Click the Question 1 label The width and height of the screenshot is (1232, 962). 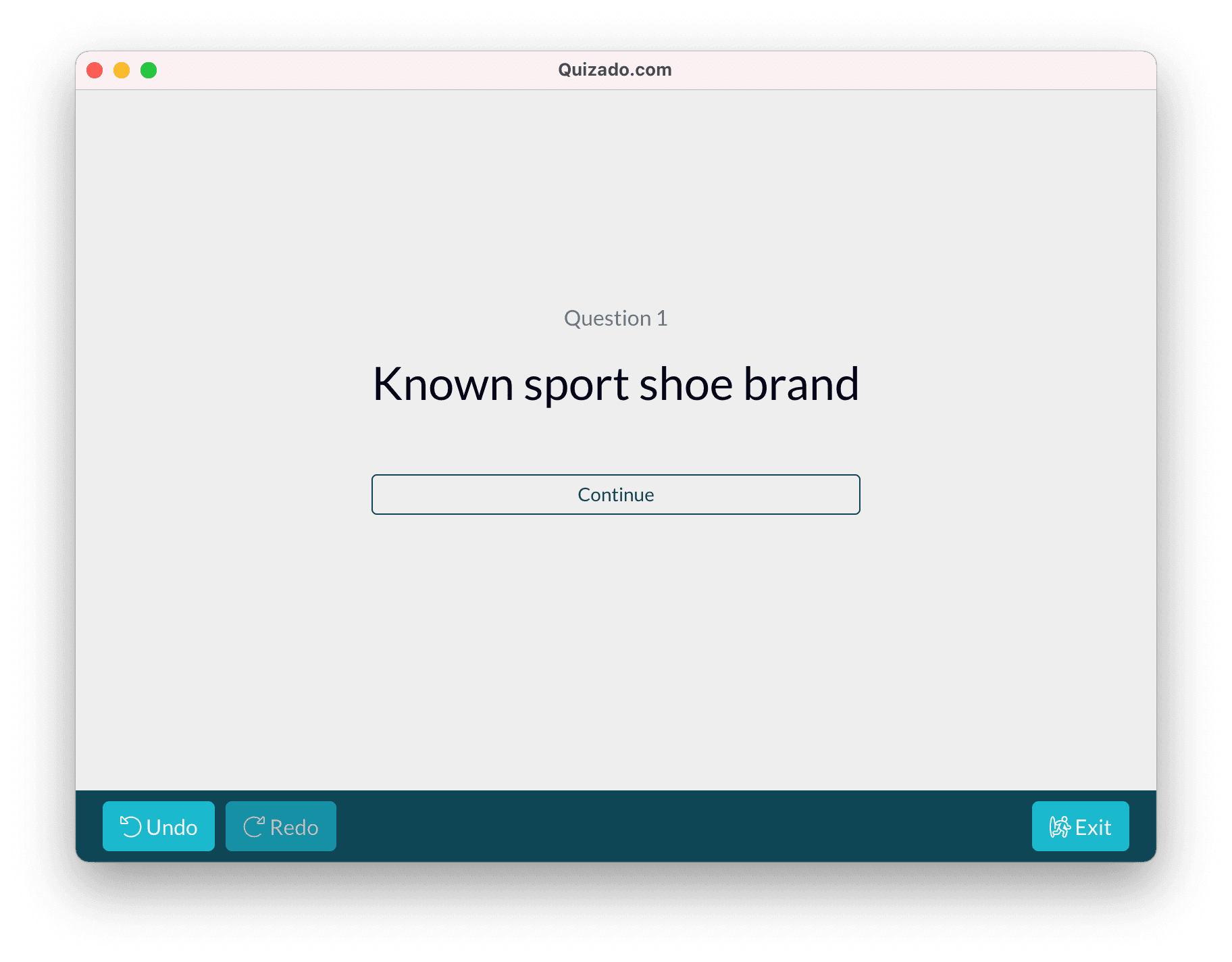pos(615,318)
